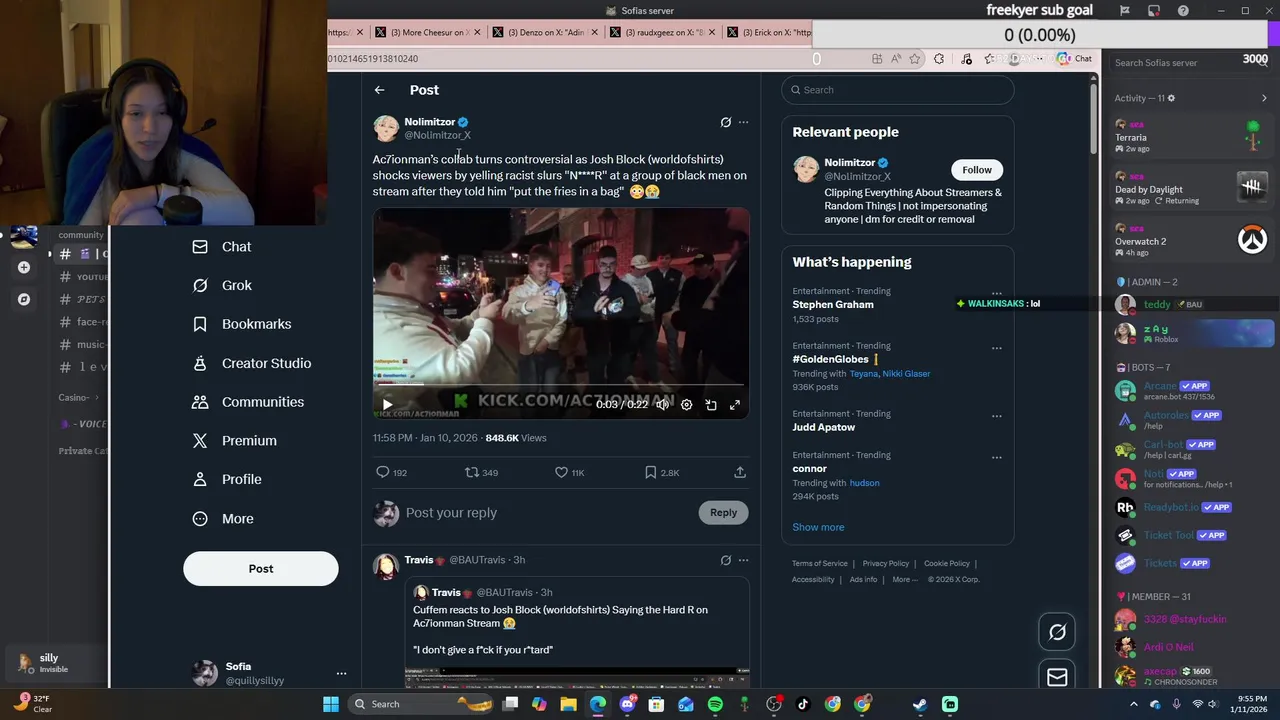The height and width of the screenshot is (720, 1280).
Task: Switch video to picture-in-picture mode
Action: coord(711,405)
